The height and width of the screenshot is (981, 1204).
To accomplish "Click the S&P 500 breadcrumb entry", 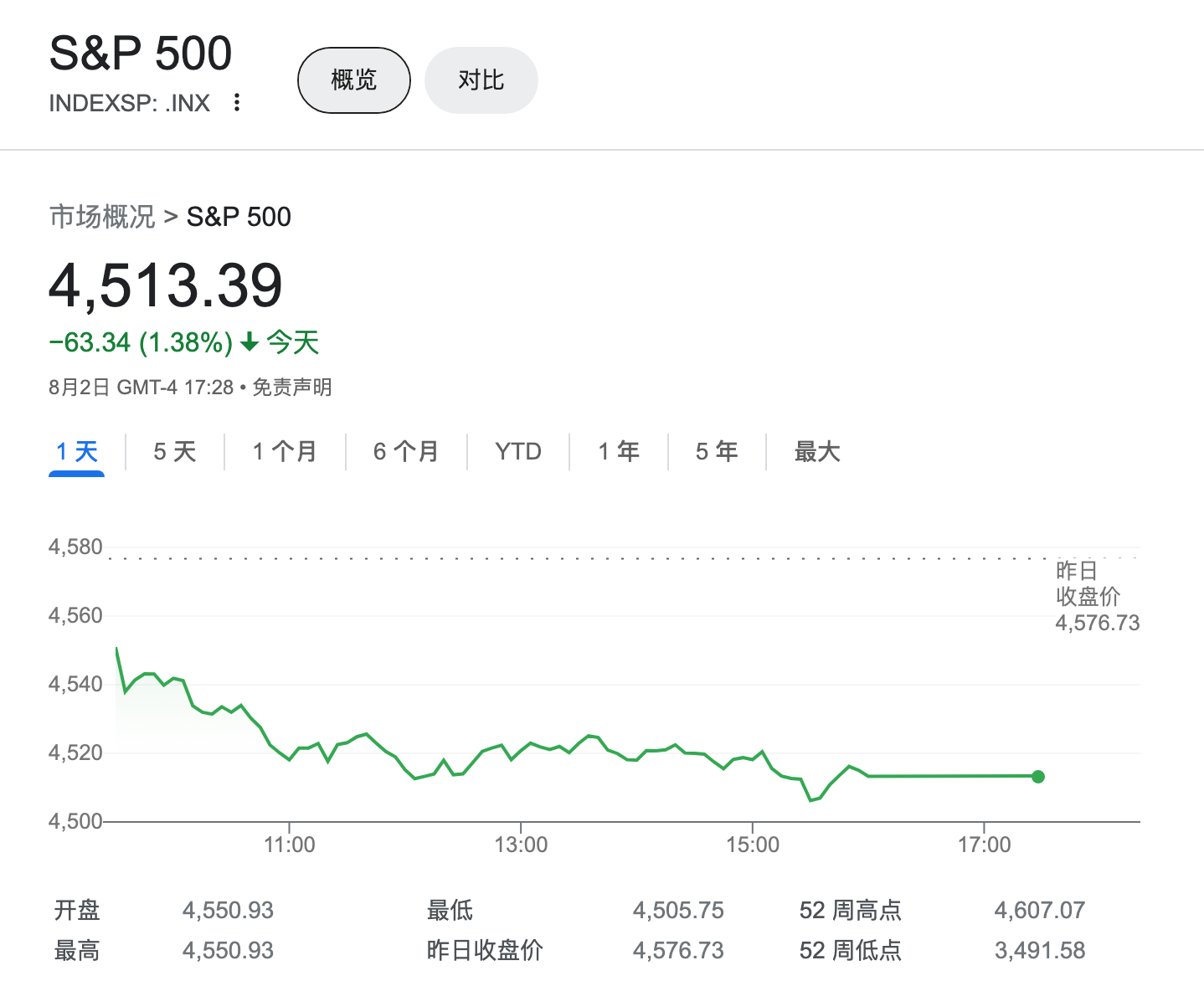I will point(238,217).
